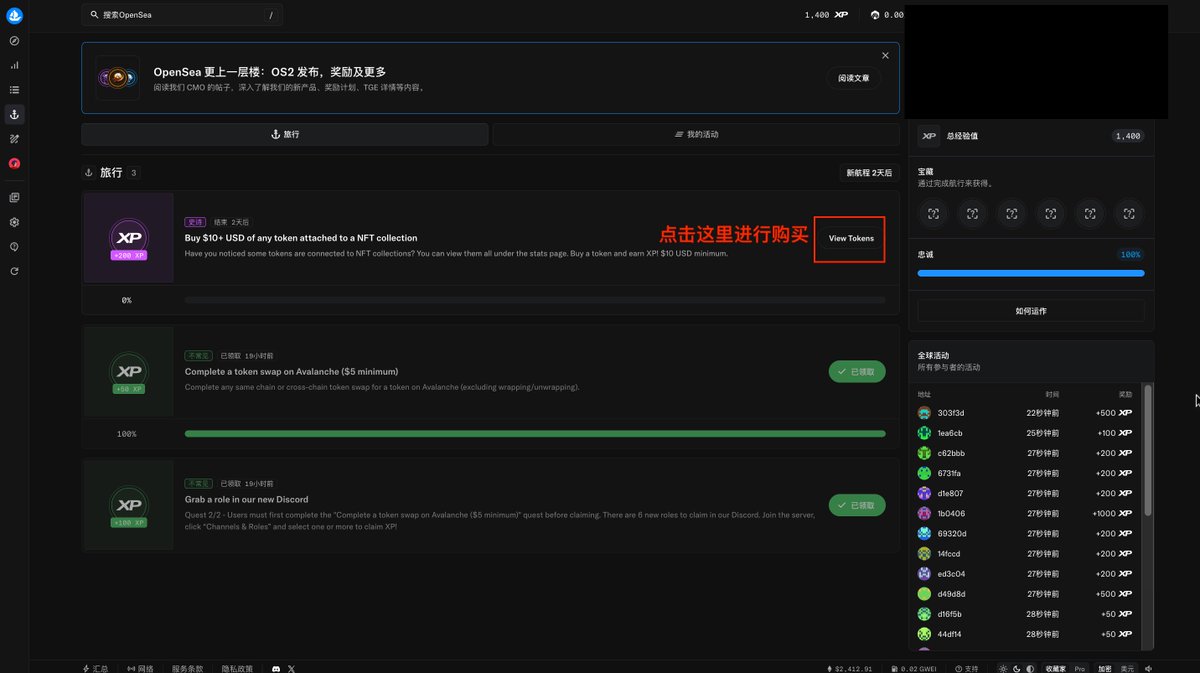
Task: Click the OpenSea logo in sidebar
Action: (14, 15)
